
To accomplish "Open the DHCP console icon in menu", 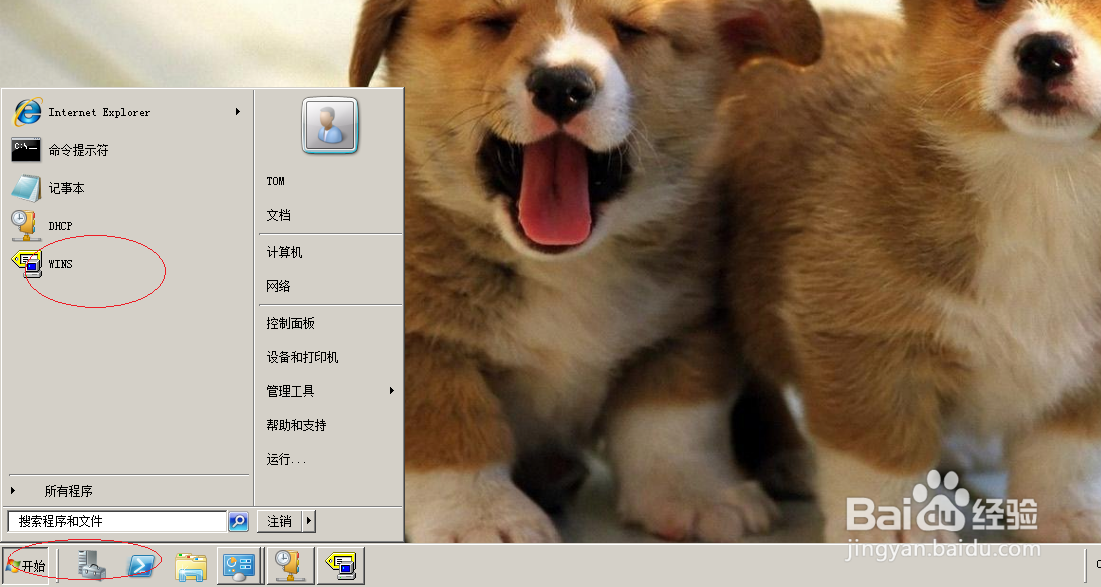I will point(25,225).
